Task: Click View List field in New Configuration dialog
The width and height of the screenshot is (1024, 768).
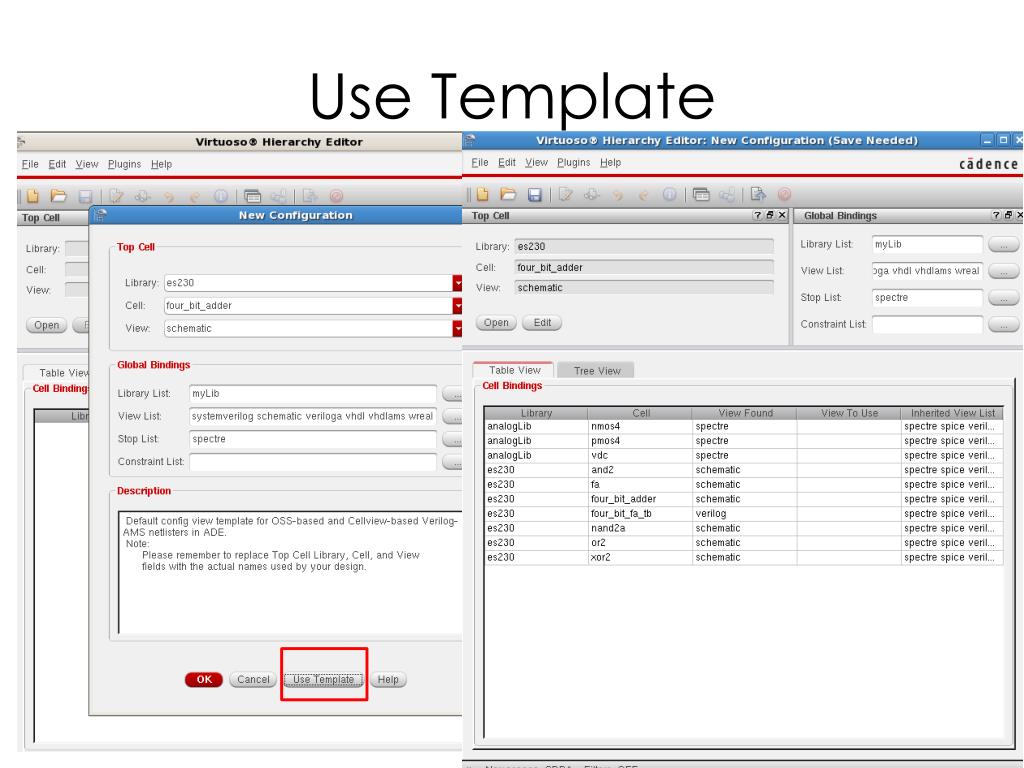Action: [x=313, y=417]
